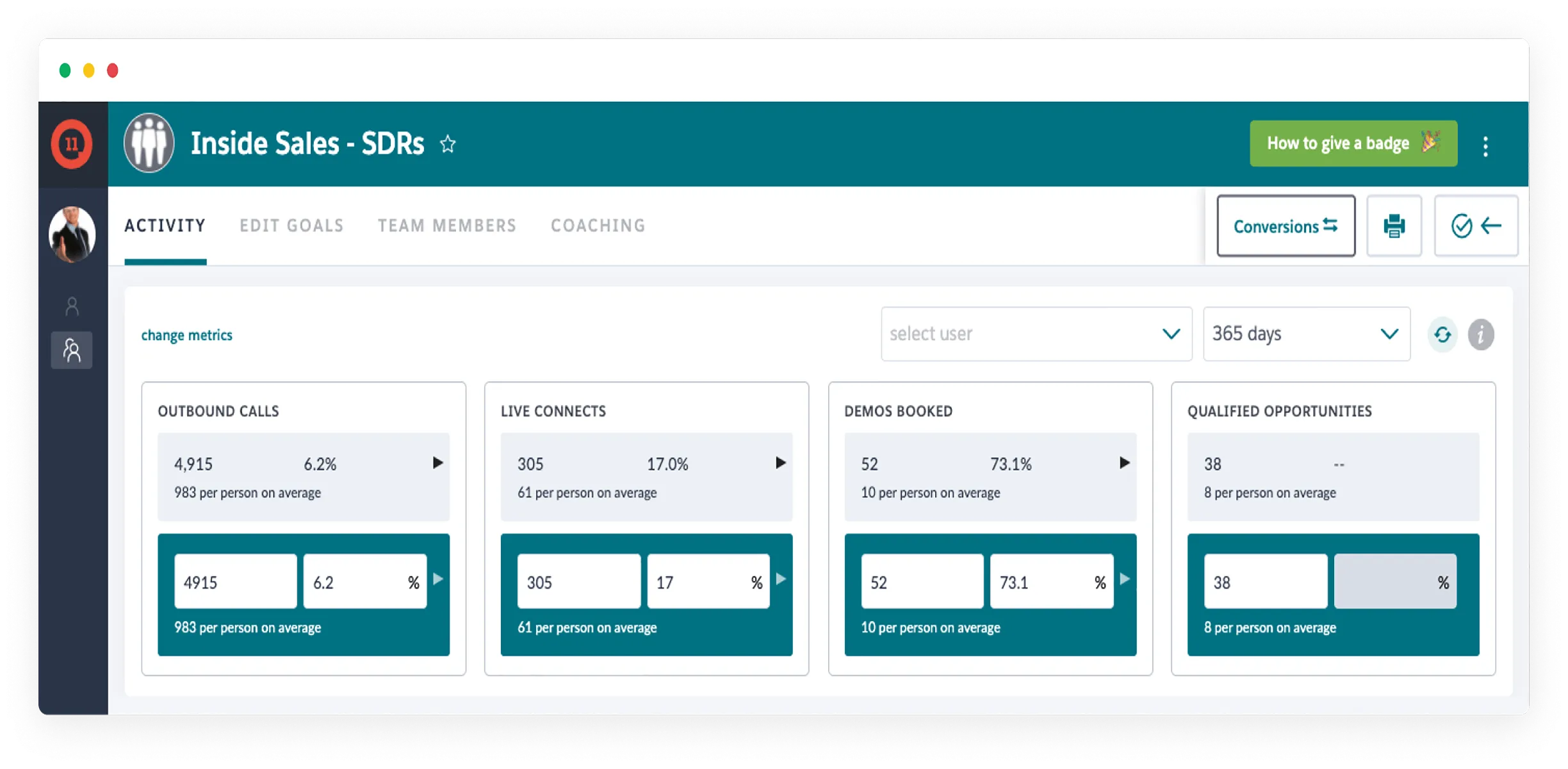Click the red Ambition logo icon
1568x769 pixels.
click(72, 144)
